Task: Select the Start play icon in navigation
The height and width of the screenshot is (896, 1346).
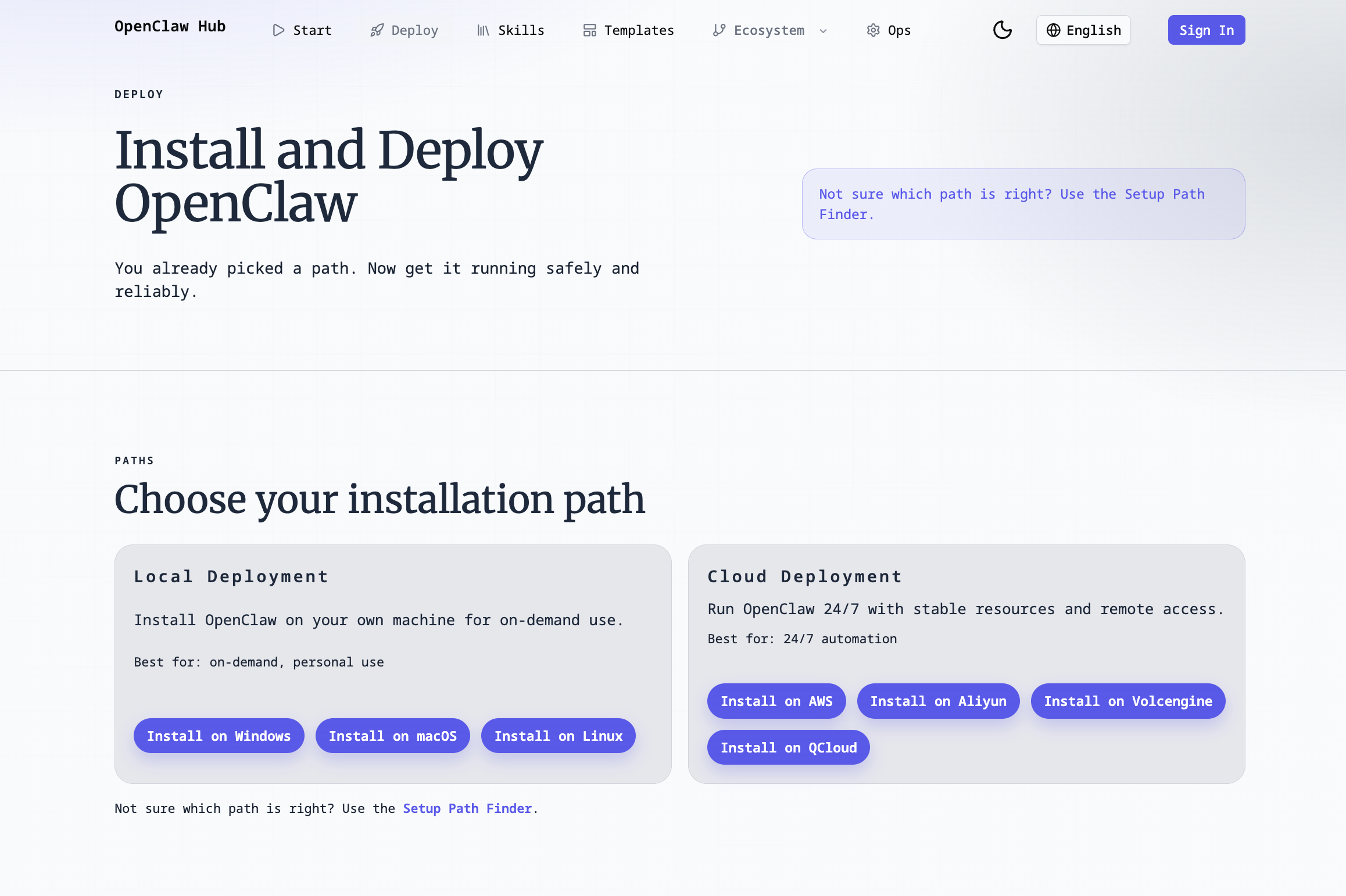Action: pos(278,30)
